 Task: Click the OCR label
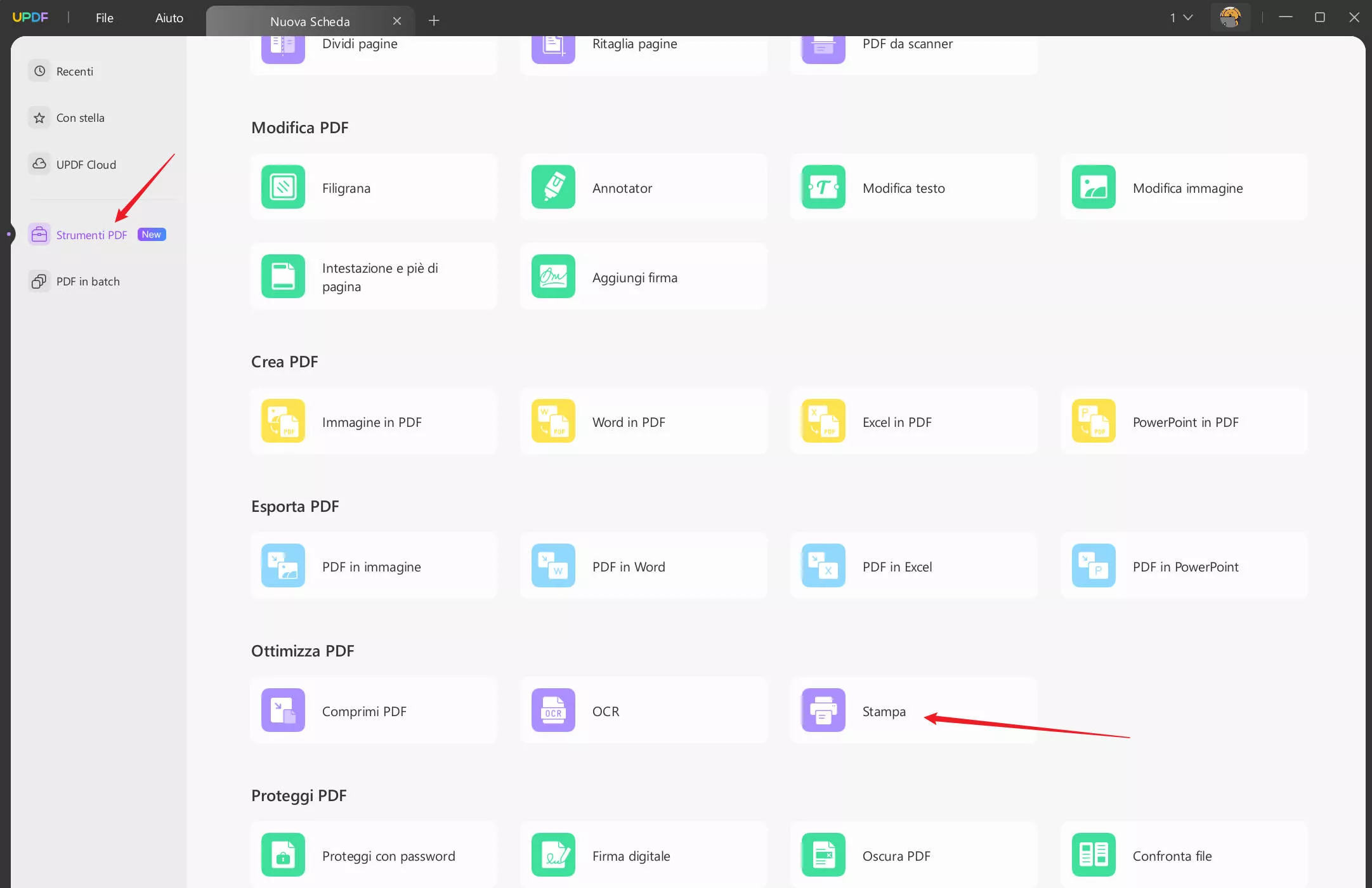pyautogui.click(x=606, y=711)
